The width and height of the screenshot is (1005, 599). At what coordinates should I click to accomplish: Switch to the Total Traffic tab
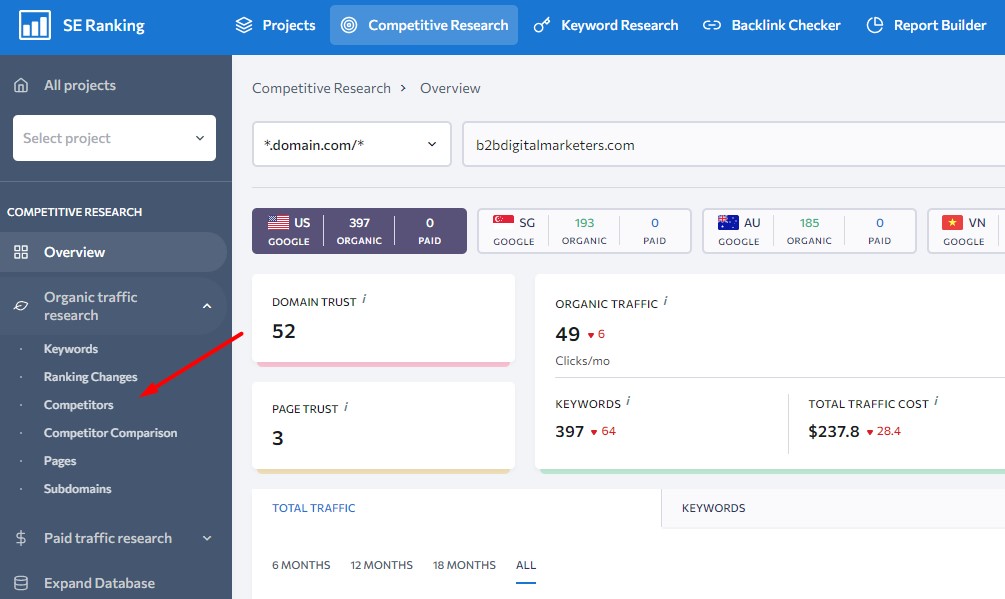[x=313, y=508]
